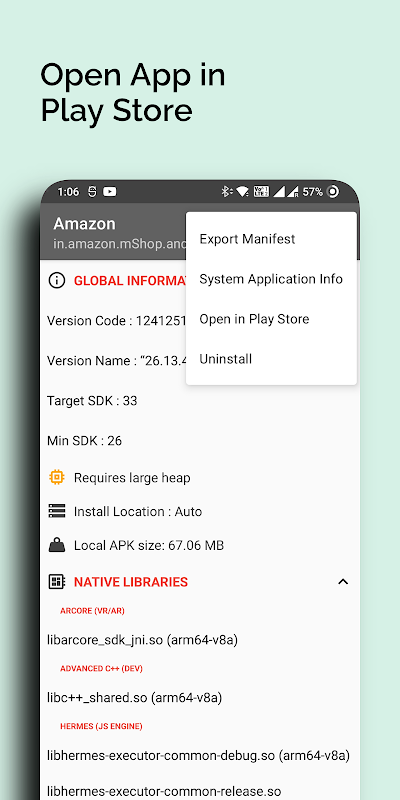Select Export Manifest menu option

coord(271,239)
